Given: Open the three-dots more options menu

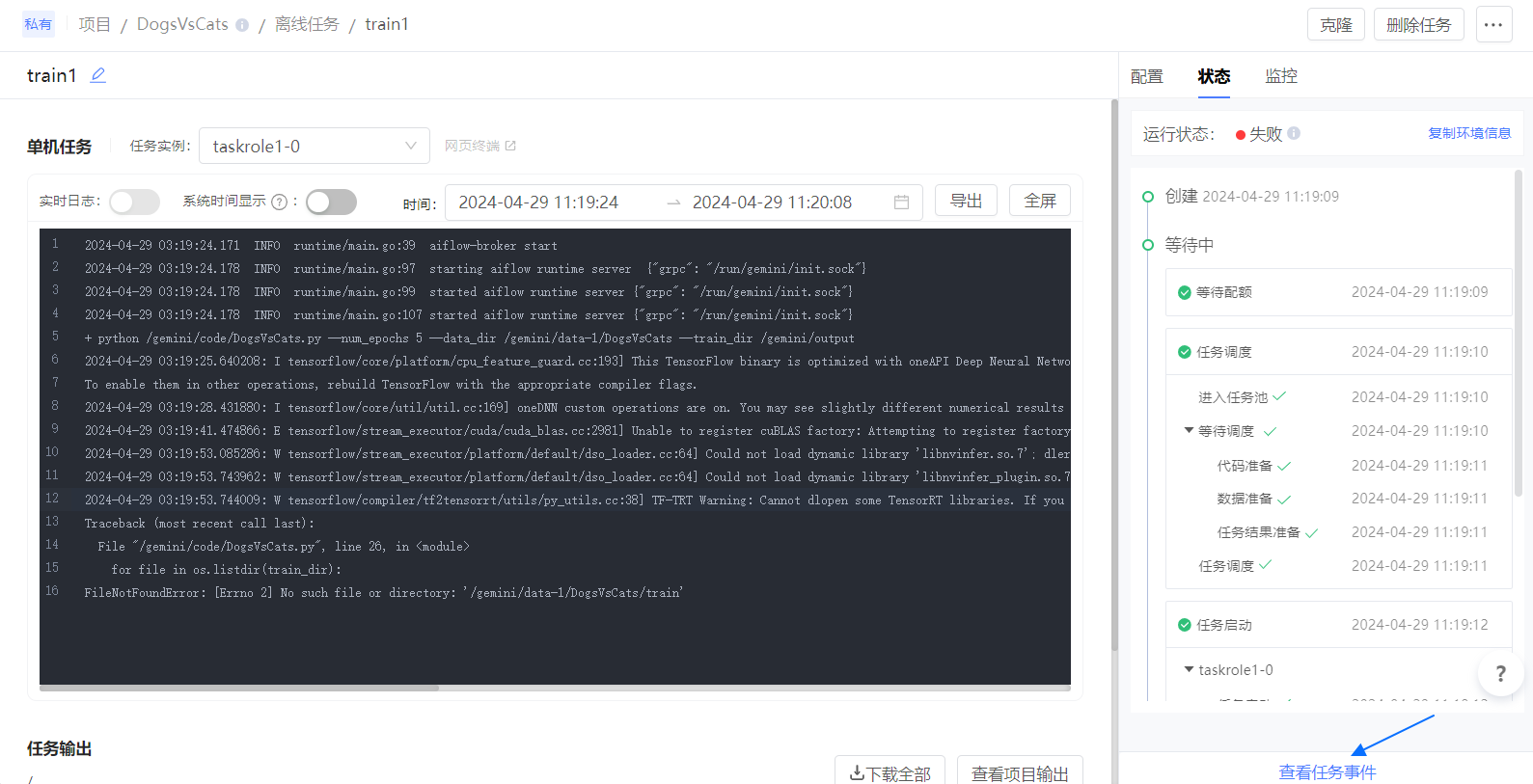Looking at the screenshot, I should pos(1492,25).
